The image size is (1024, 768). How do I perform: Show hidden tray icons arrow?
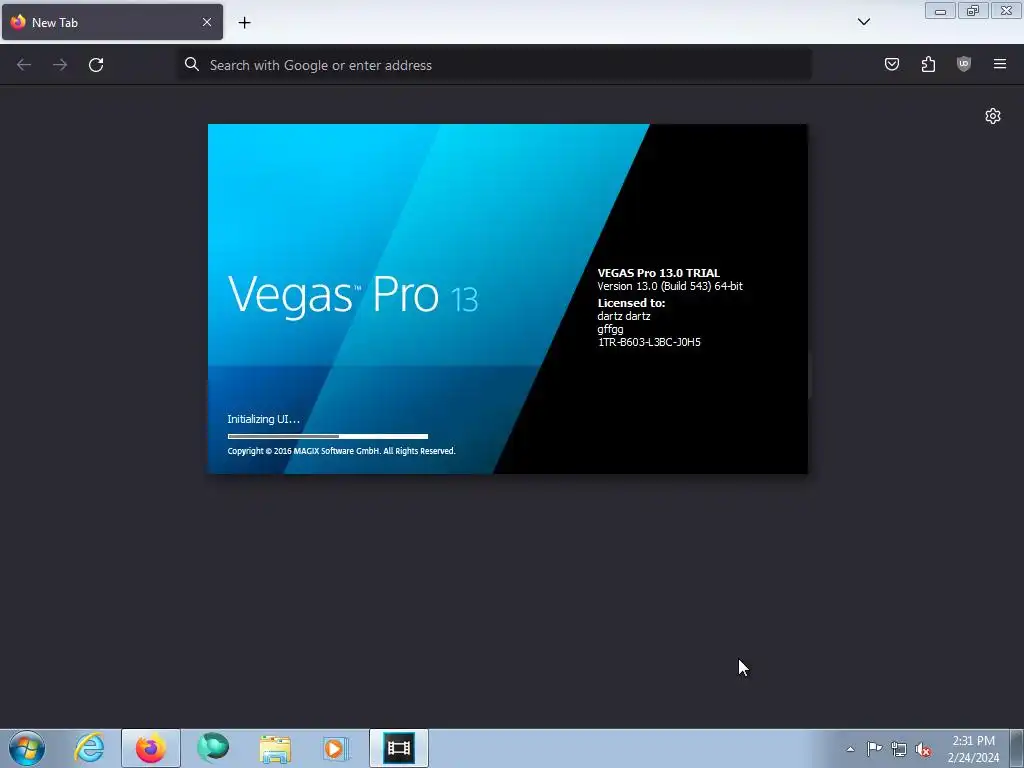click(x=850, y=749)
